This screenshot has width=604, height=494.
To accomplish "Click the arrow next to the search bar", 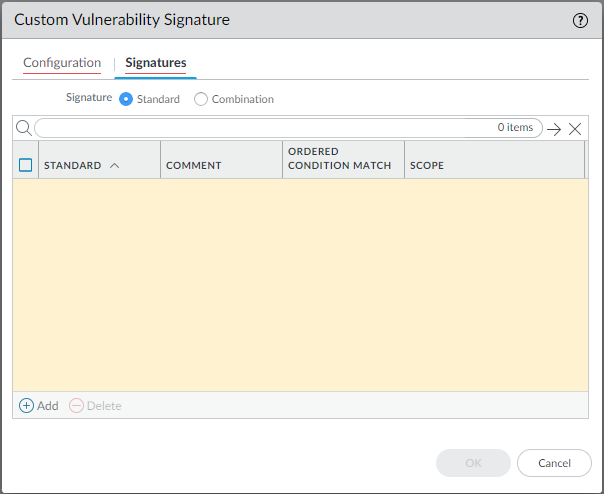I will coord(554,129).
